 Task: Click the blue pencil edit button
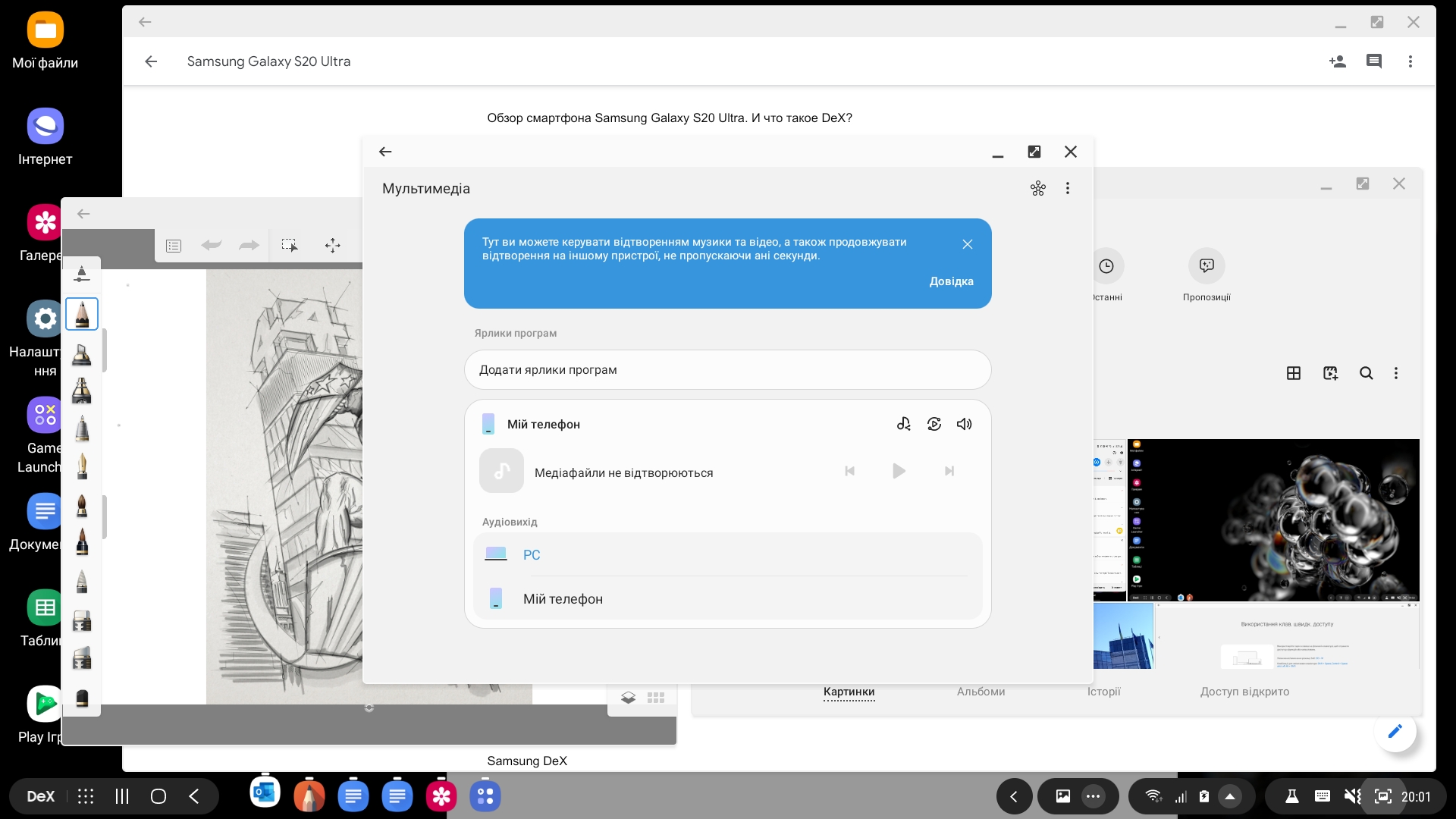point(1395,731)
